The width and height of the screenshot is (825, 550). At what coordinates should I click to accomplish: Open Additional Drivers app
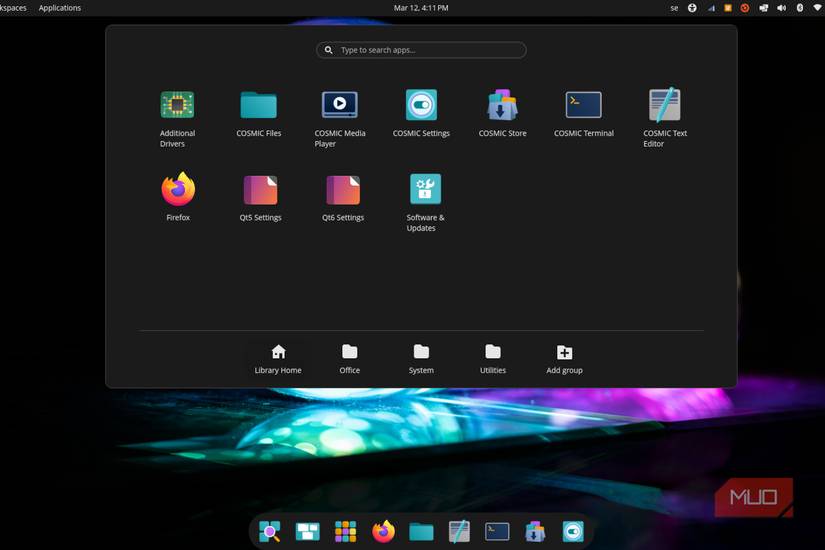pyautogui.click(x=177, y=118)
